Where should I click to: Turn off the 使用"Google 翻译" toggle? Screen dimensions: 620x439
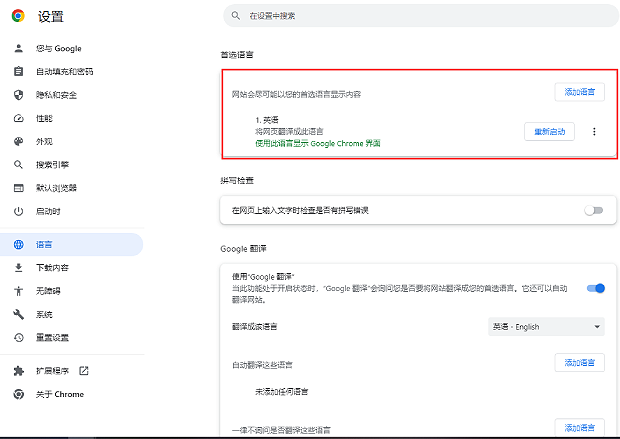coord(595,289)
